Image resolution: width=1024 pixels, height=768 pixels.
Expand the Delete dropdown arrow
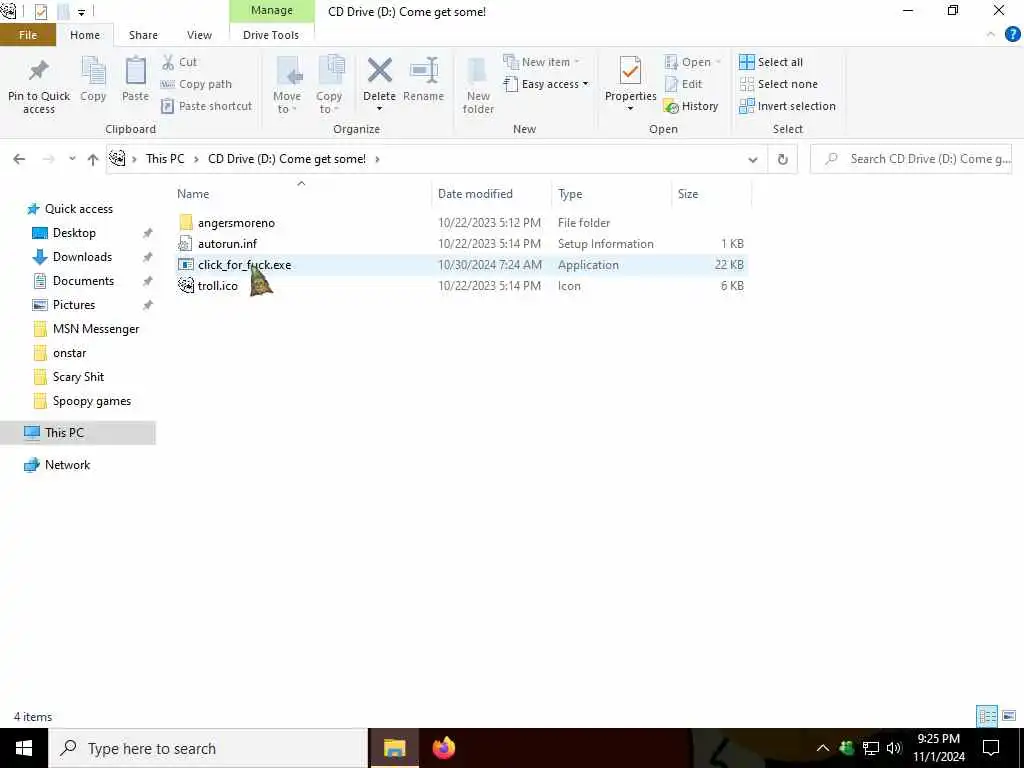tap(379, 108)
